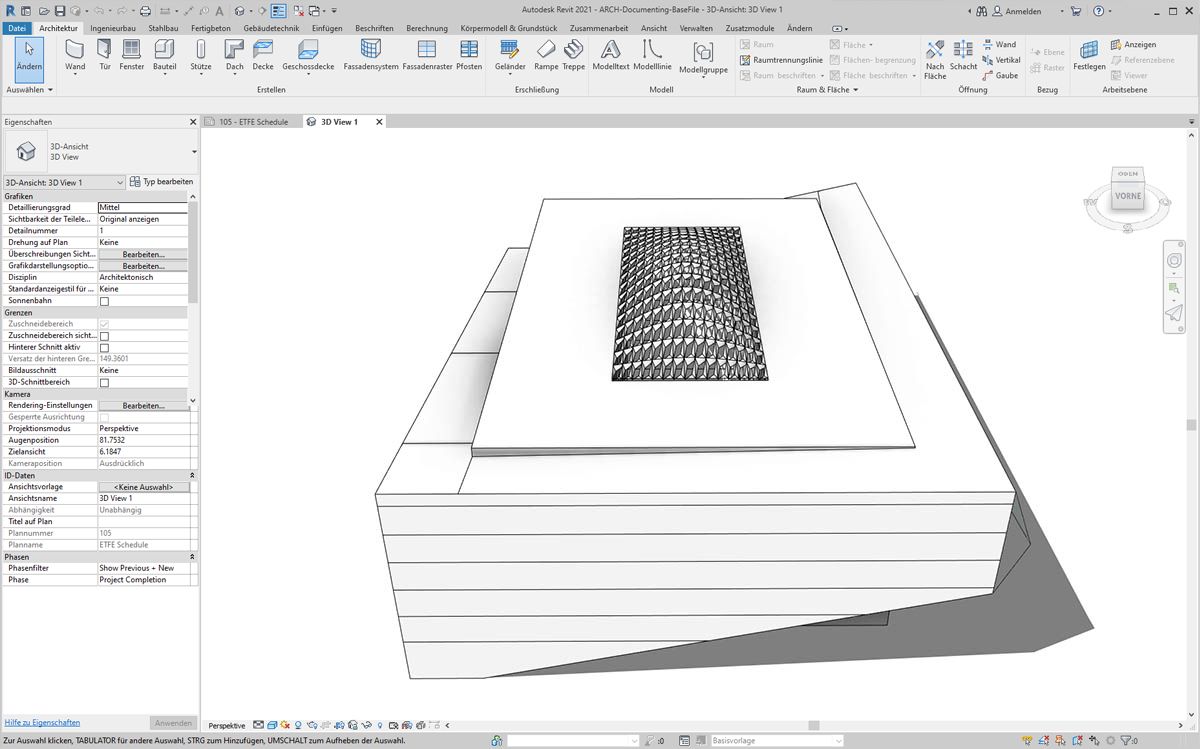Viewport: 1200px width, 749px height.
Task: Select the Nach Fläche opening tool
Action: 935,60
